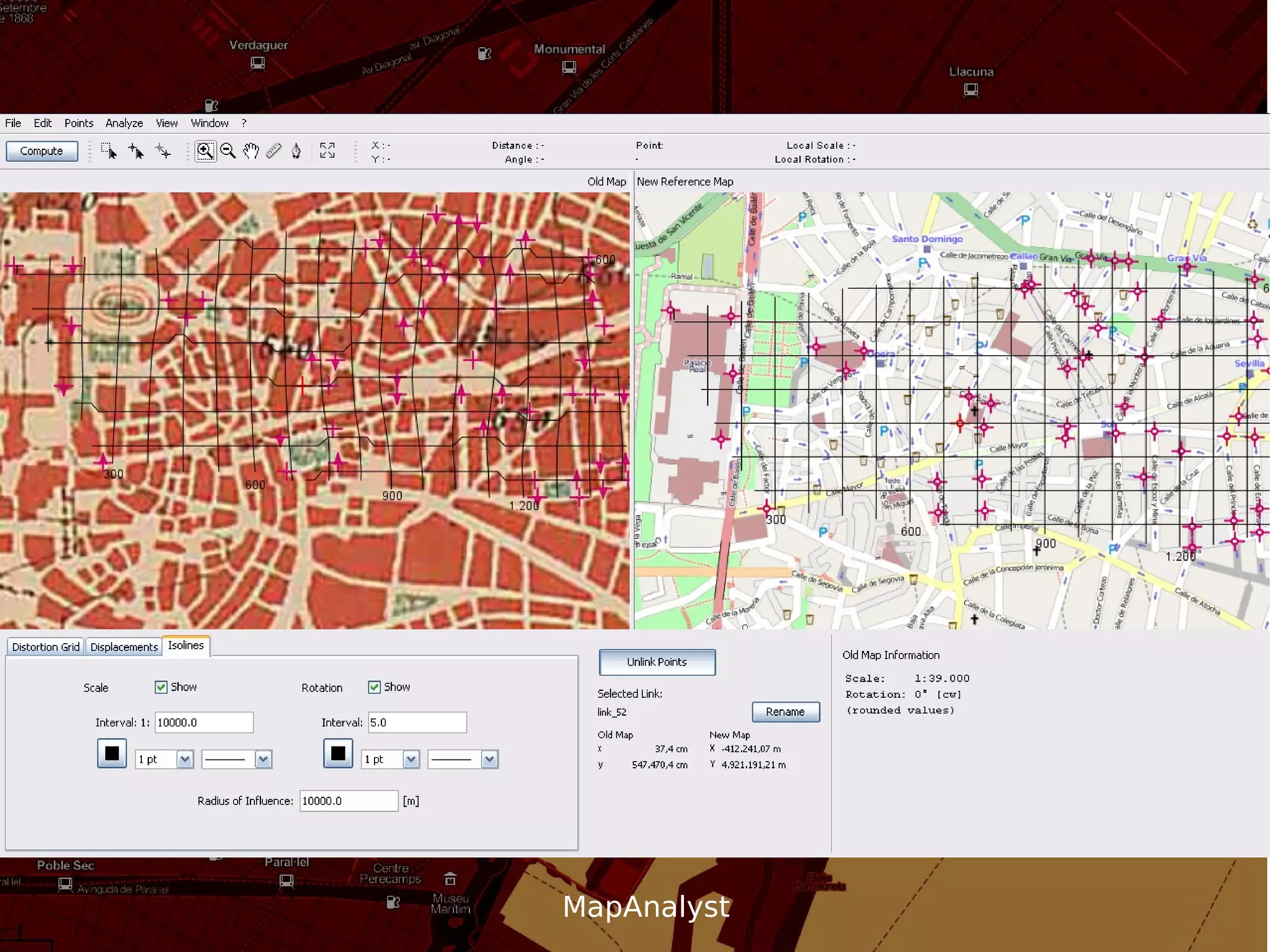Pick the hand pan tool
1270x952 pixels.
[251, 151]
